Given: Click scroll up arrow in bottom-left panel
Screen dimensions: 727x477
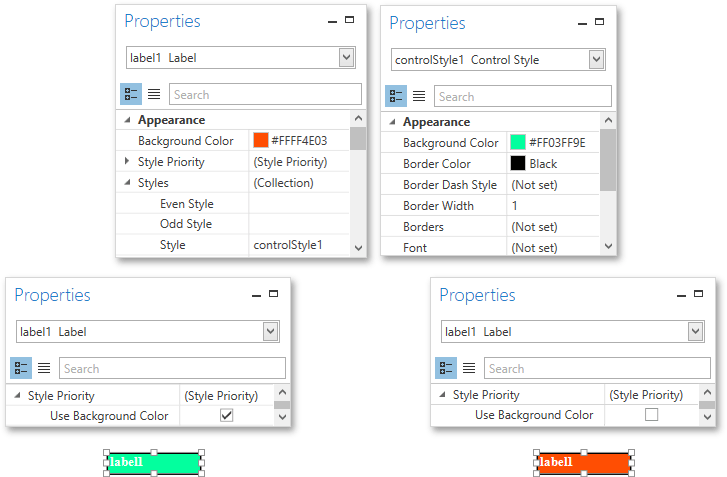Looking at the screenshot, I should (x=282, y=392).
